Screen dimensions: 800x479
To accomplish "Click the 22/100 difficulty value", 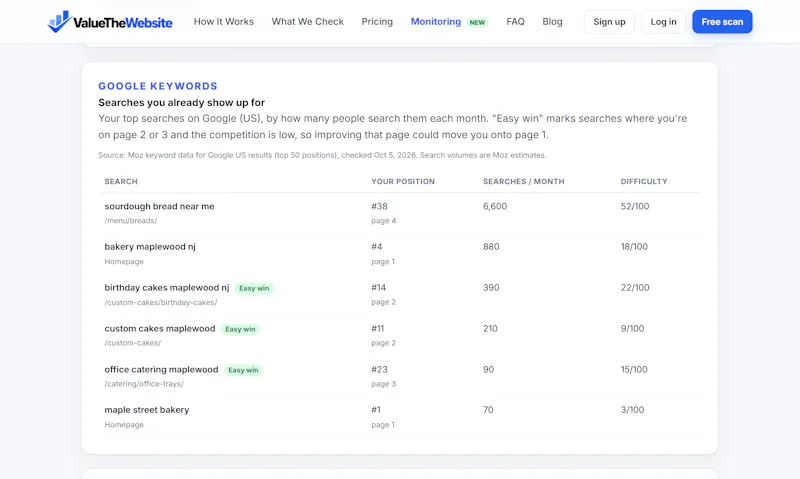I will point(635,288).
